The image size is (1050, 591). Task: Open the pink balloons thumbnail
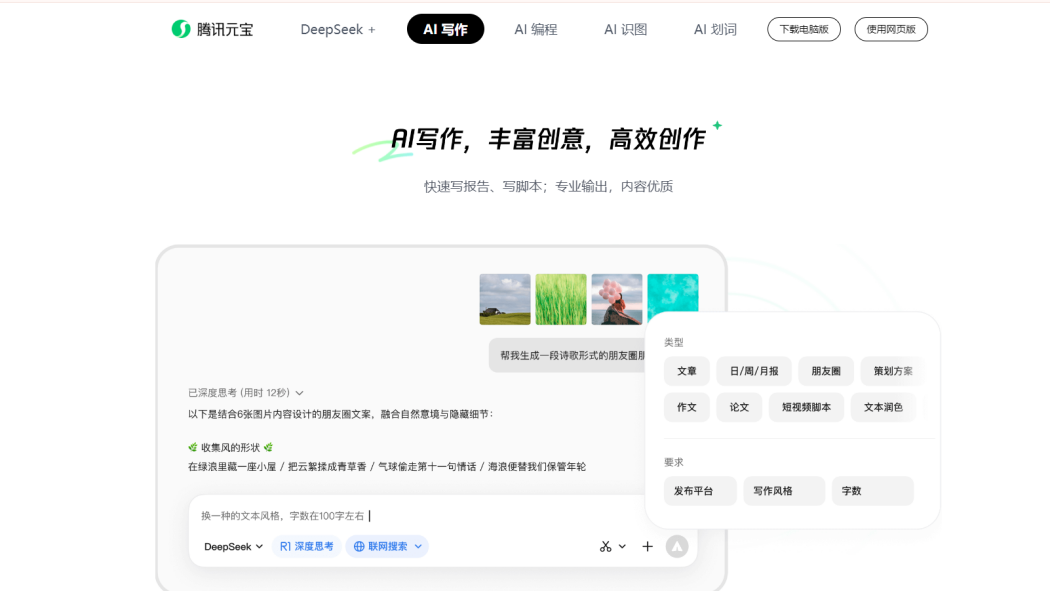[617, 299]
